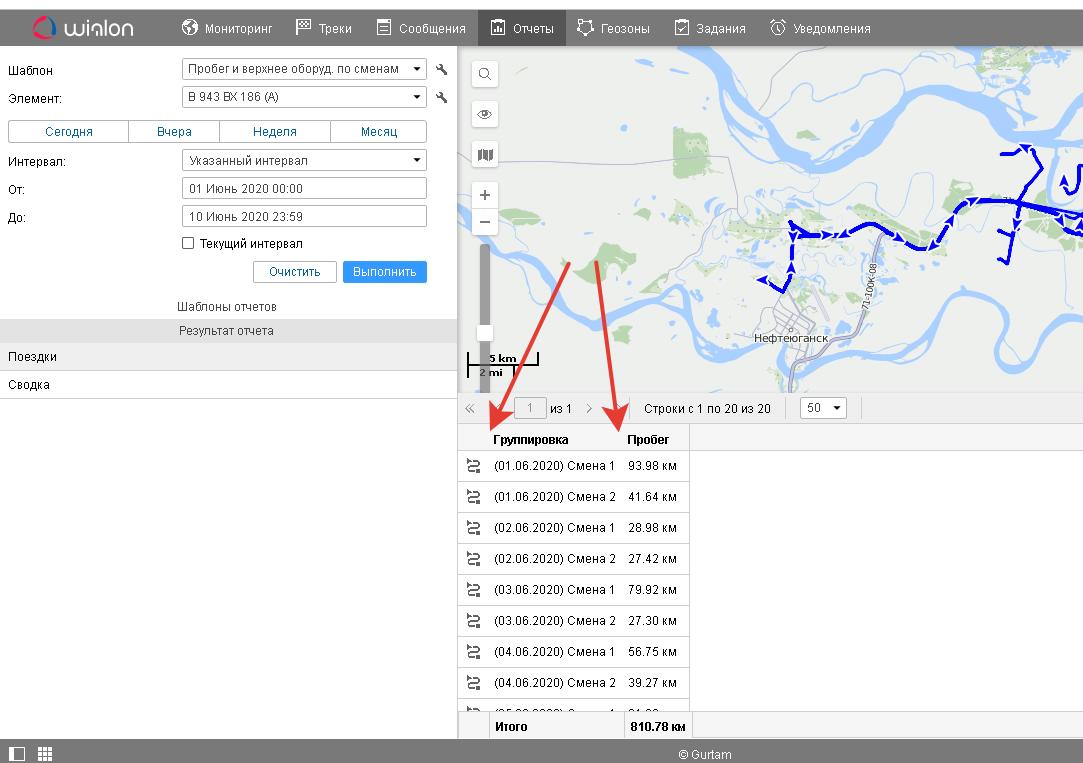Screen dimensions: 1083x763
Task: Open the map layers icon
Action: point(485,155)
